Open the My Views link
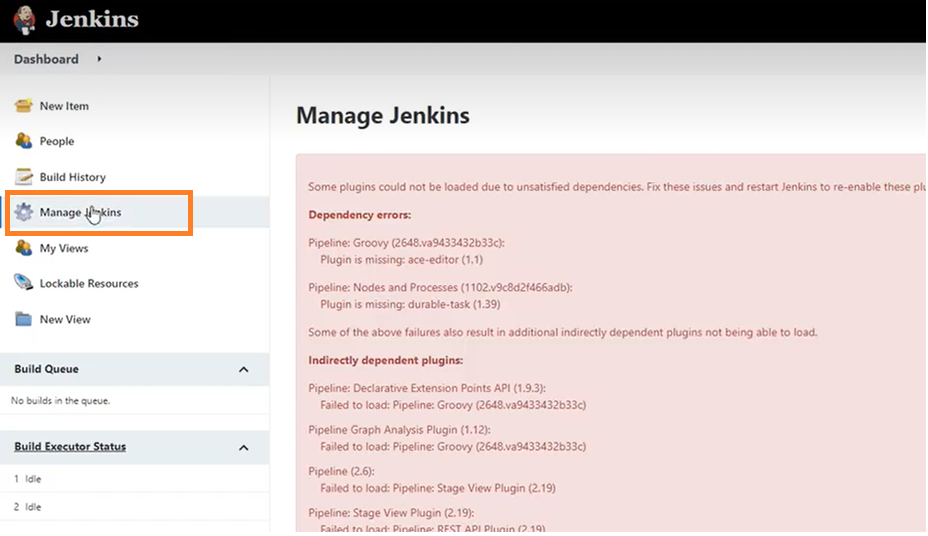 coord(64,248)
